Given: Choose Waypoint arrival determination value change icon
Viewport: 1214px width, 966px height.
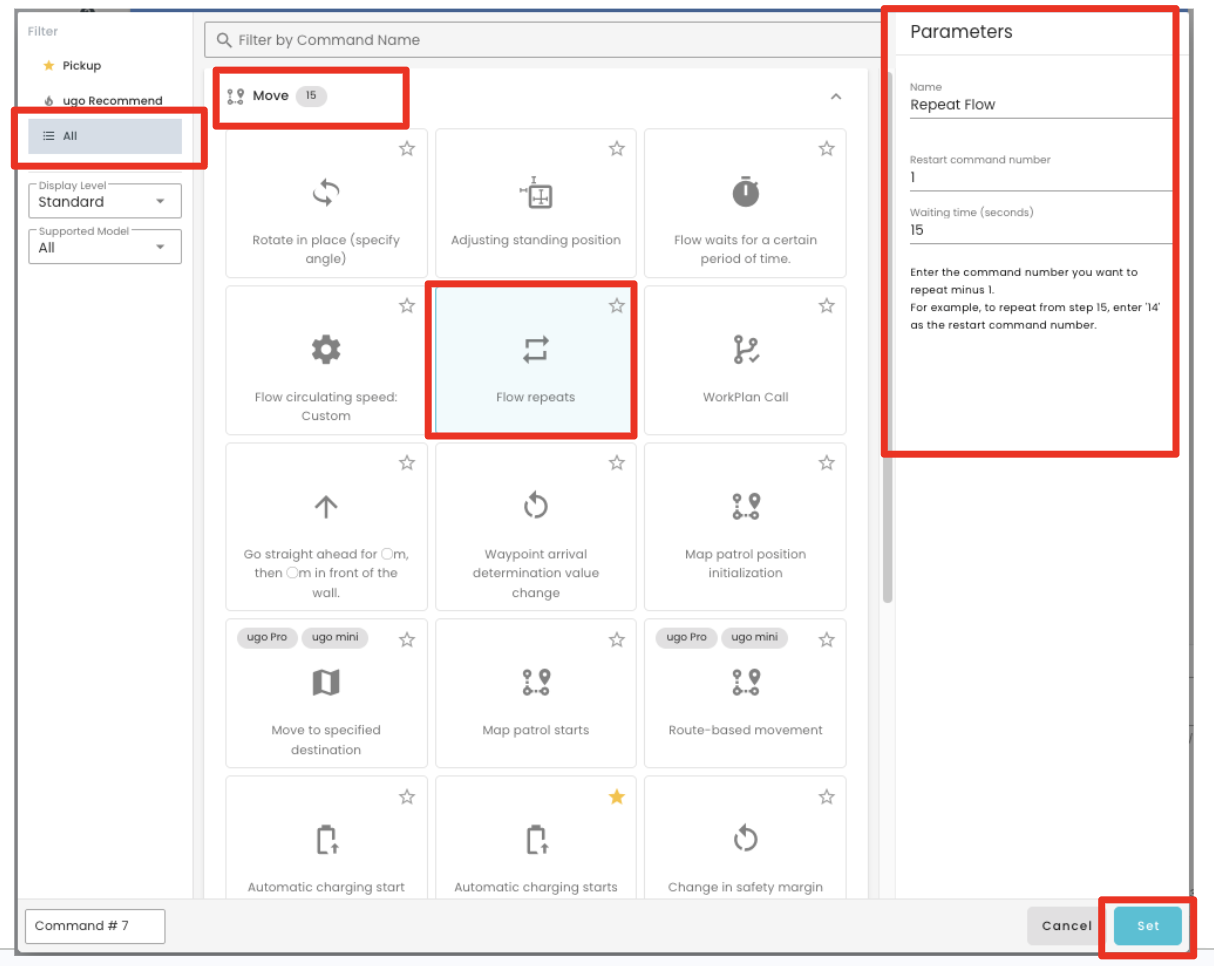Looking at the screenshot, I should [x=536, y=506].
